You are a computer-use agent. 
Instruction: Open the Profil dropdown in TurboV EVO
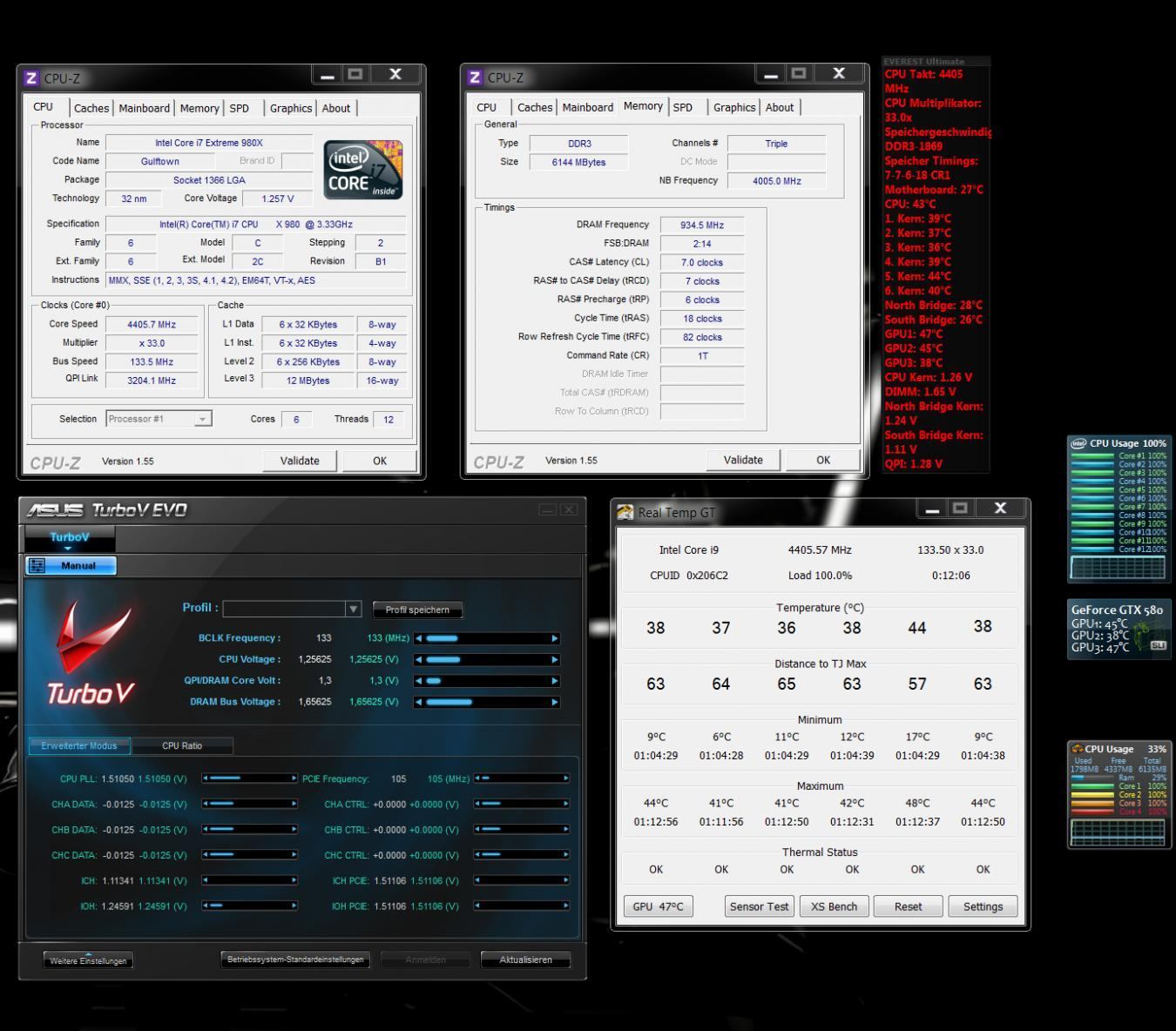click(x=353, y=609)
